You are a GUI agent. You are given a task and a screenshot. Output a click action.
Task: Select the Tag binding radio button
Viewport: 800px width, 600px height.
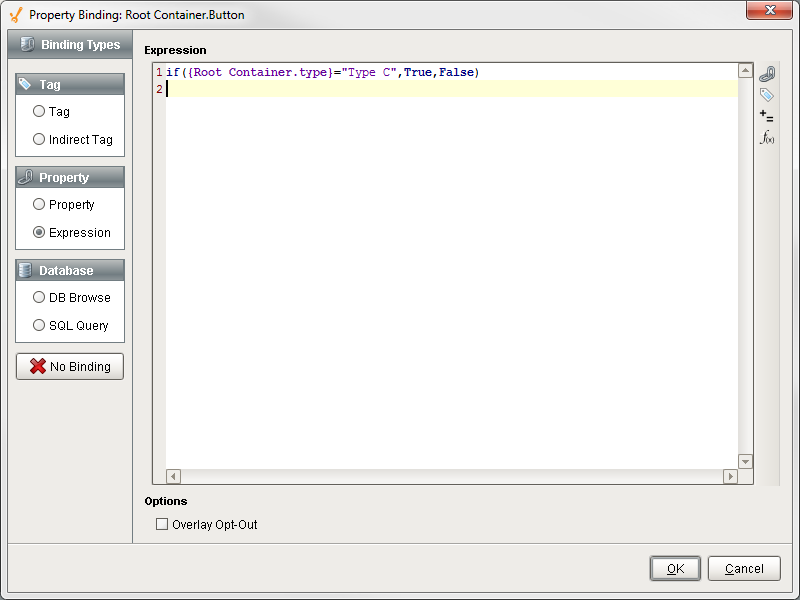click(x=38, y=111)
